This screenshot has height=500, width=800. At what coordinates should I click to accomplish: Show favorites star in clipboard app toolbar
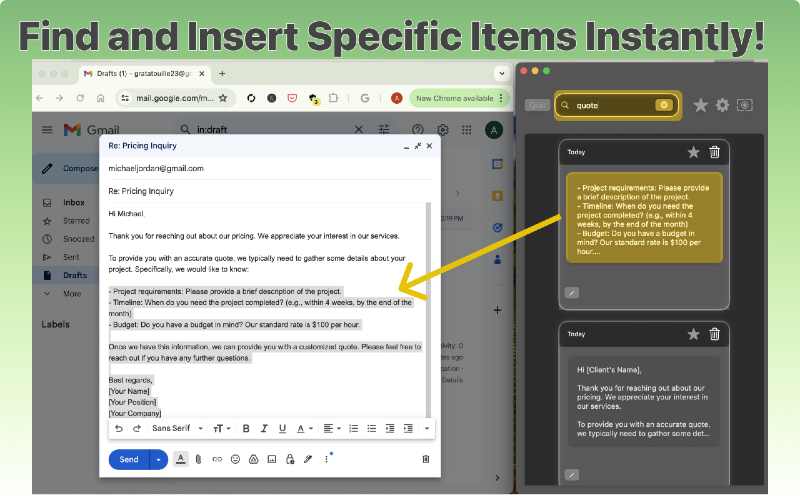pos(701,105)
